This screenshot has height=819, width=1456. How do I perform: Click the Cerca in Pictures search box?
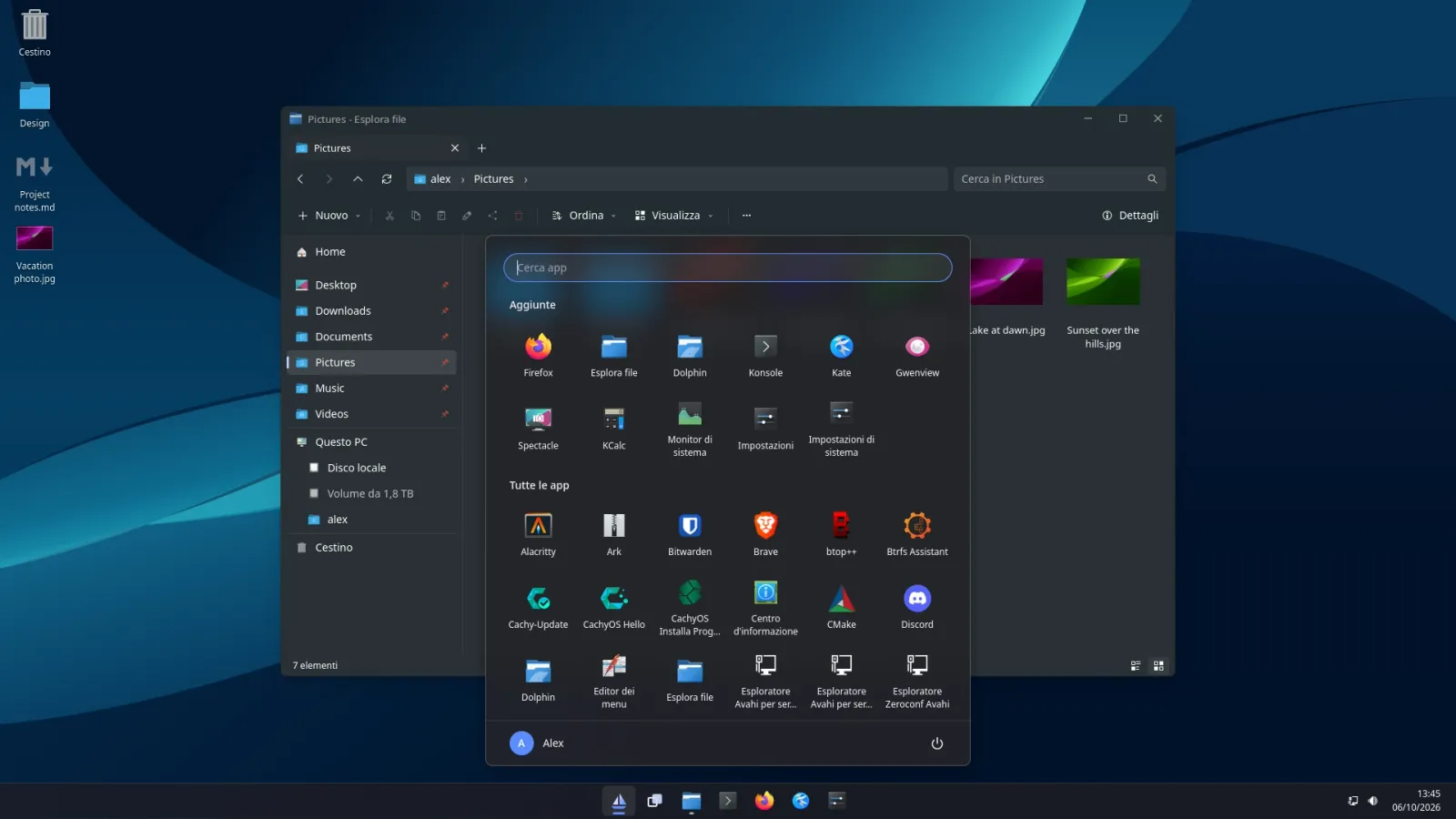pos(1059,179)
